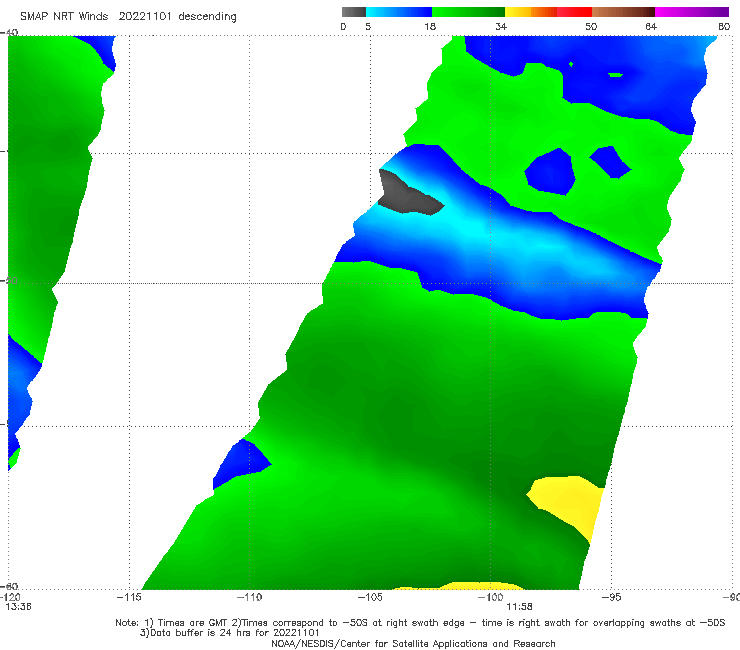740x650 pixels.
Task: Click the magenta-purple segment of the color bar
Action: (691, 12)
